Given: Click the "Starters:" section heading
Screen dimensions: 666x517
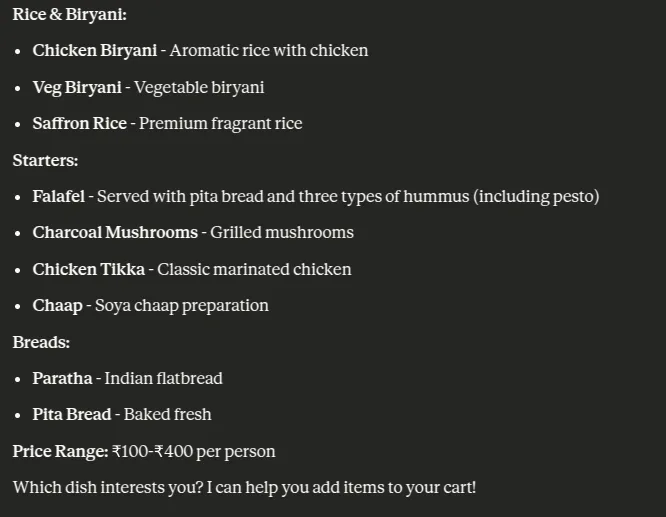Looking at the screenshot, I should (x=45, y=160).
